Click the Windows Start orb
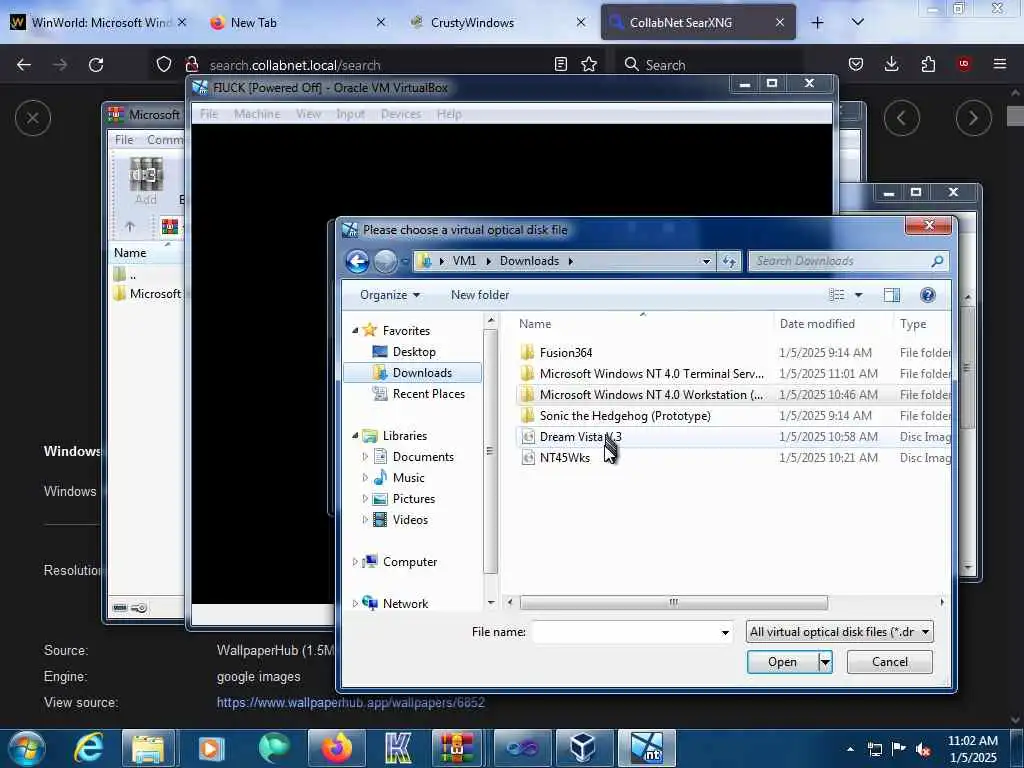Screen dimensions: 1024x768 (26, 748)
